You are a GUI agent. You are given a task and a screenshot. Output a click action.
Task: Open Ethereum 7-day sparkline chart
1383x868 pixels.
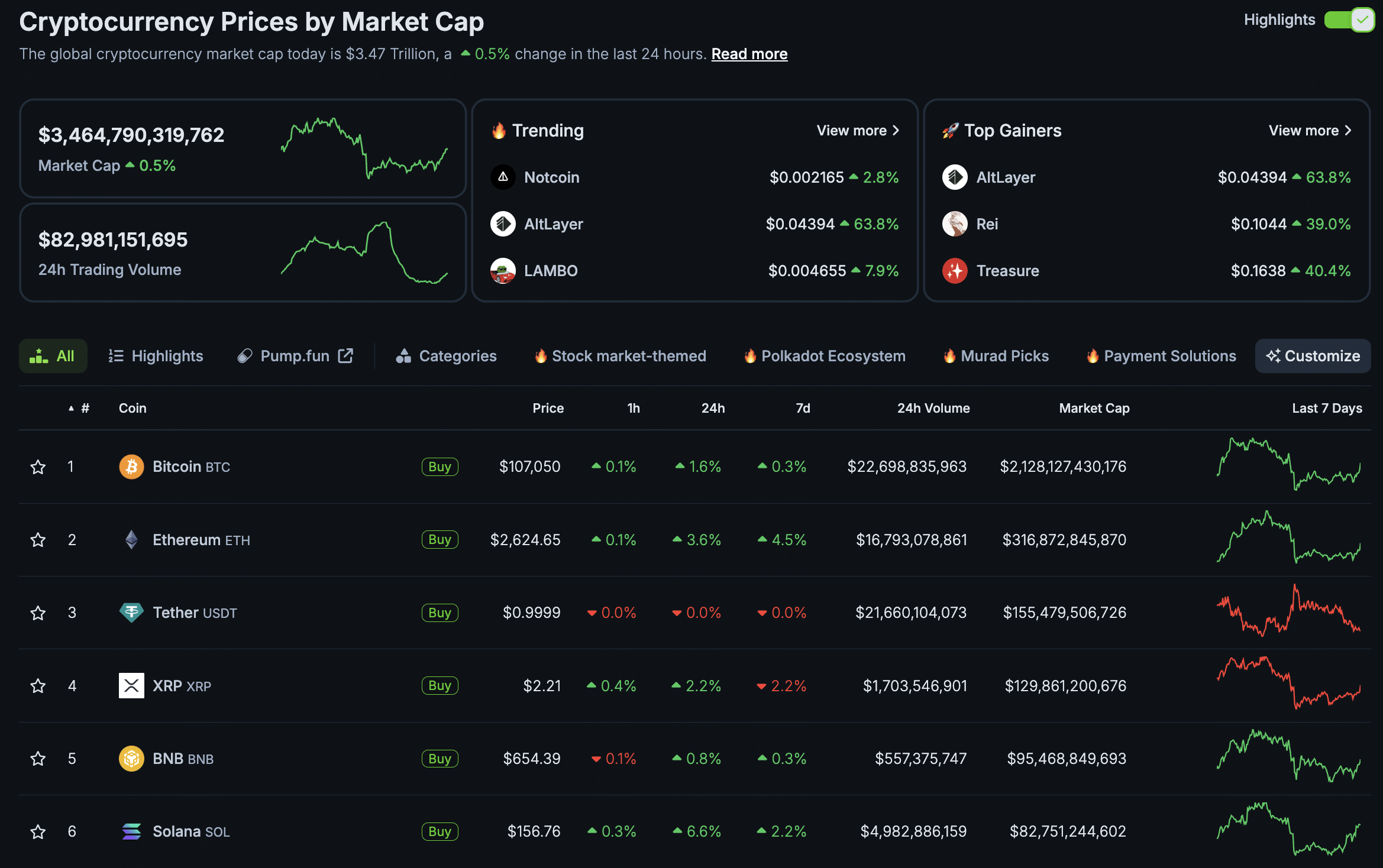[x=1288, y=537]
